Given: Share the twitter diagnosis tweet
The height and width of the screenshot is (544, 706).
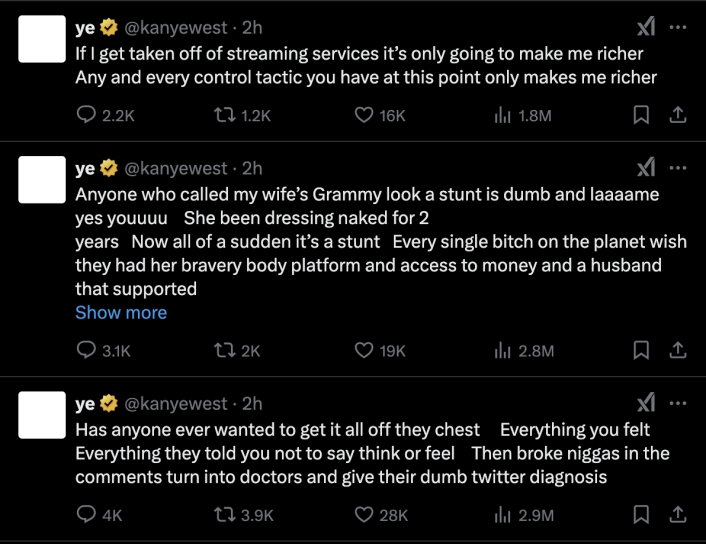Looking at the screenshot, I should [677, 515].
